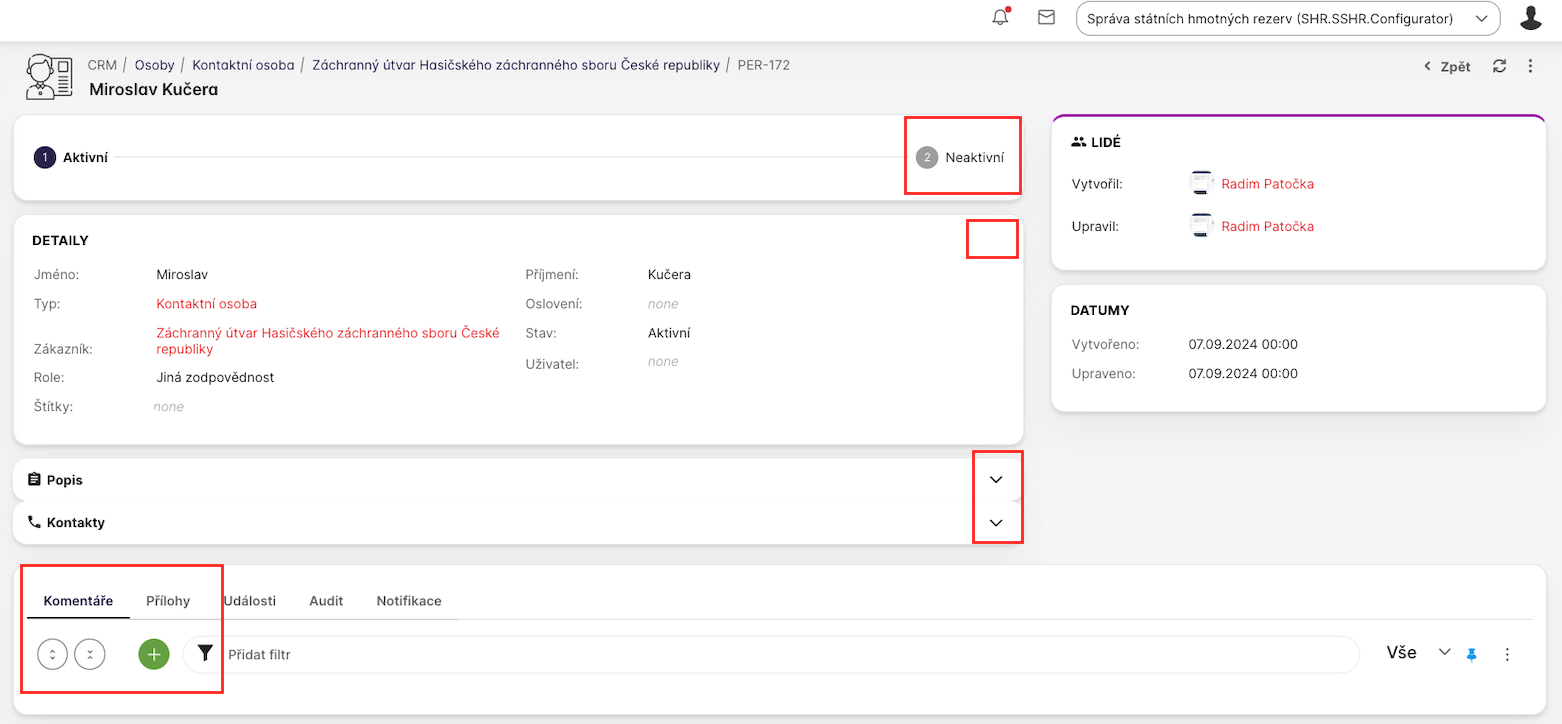The height and width of the screenshot is (724, 1562).
Task: Expand the Kontakty section
Action: pyautogui.click(x=995, y=522)
